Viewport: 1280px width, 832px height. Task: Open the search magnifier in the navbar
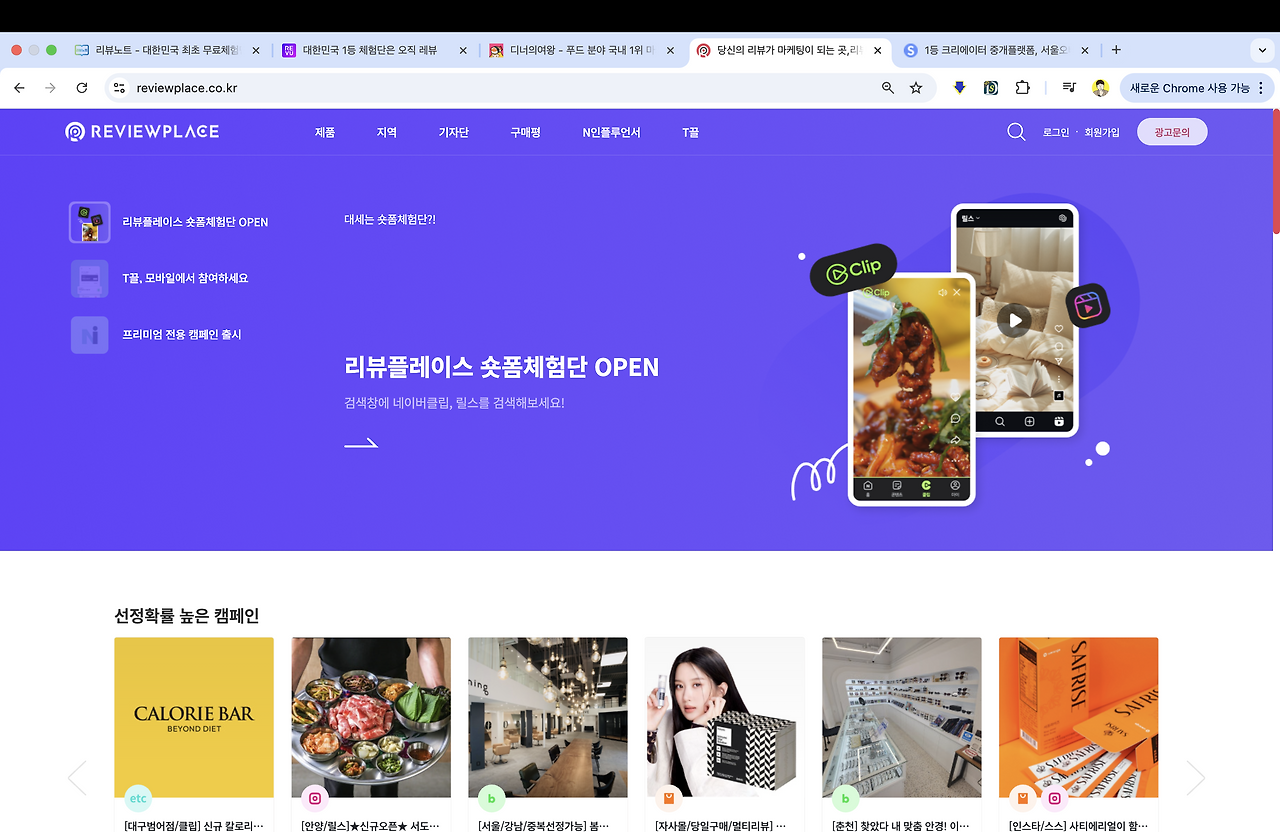(x=1015, y=131)
